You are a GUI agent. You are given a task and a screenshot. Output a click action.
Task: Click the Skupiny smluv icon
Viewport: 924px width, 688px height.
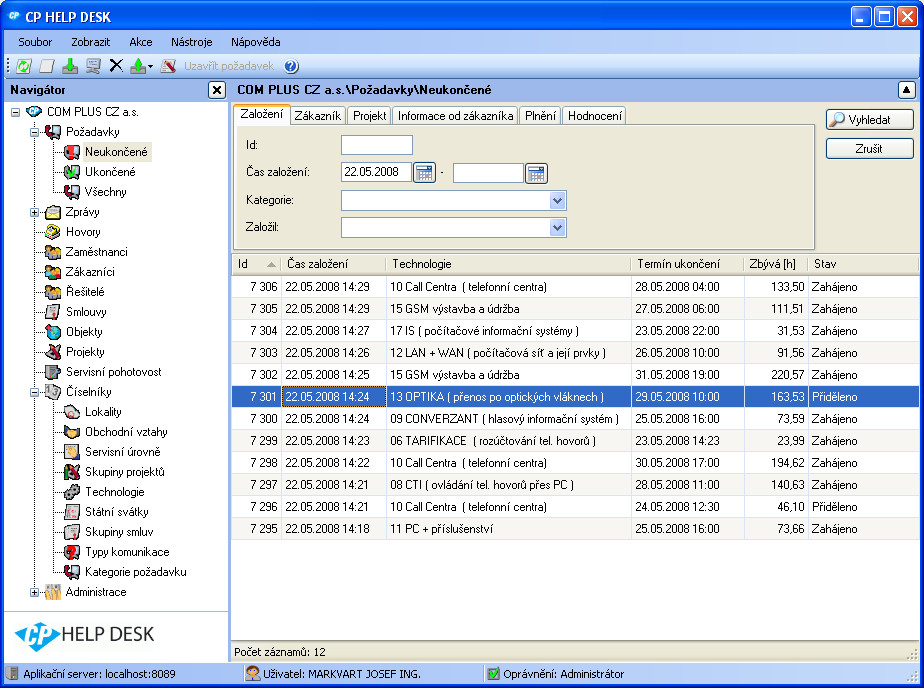click(x=72, y=532)
